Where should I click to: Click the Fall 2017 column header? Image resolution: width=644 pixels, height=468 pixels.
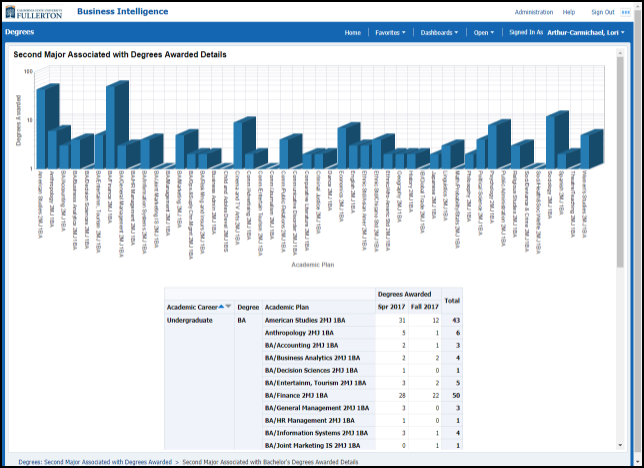pyautogui.click(x=425, y=307)
